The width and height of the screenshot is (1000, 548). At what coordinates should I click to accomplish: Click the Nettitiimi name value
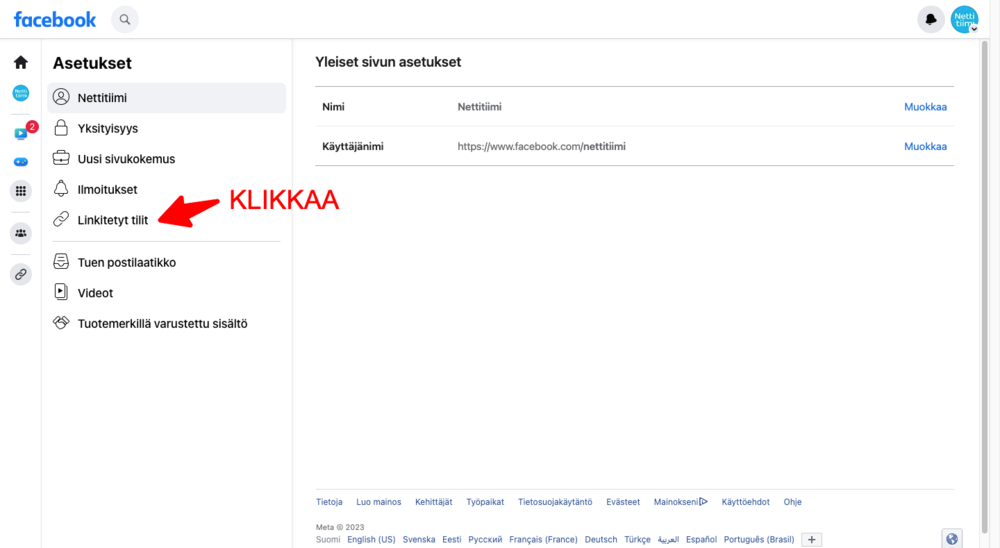click(480, 107)
